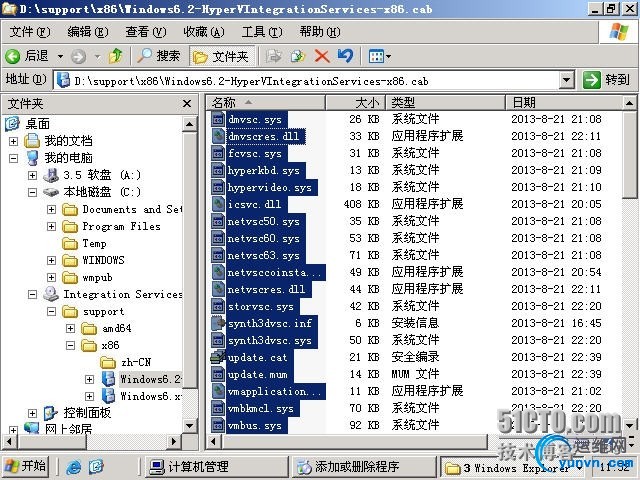
Task: Click the grayed Forward arrow icon
Action: (x=78, y=56)
